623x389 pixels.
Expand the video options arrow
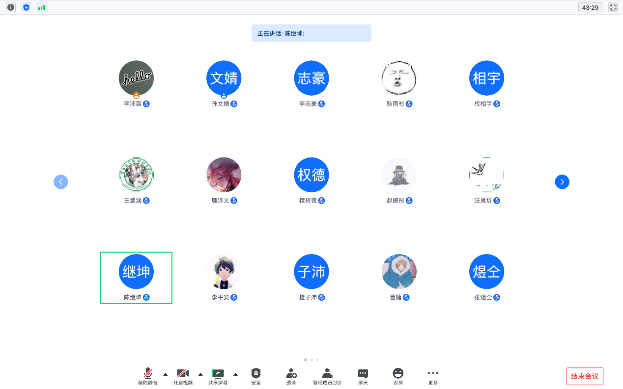coord(200,374)
